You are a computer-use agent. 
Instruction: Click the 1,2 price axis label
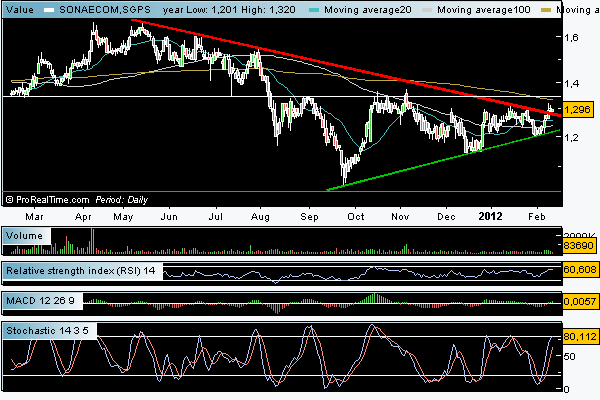[x=572, y=137]
